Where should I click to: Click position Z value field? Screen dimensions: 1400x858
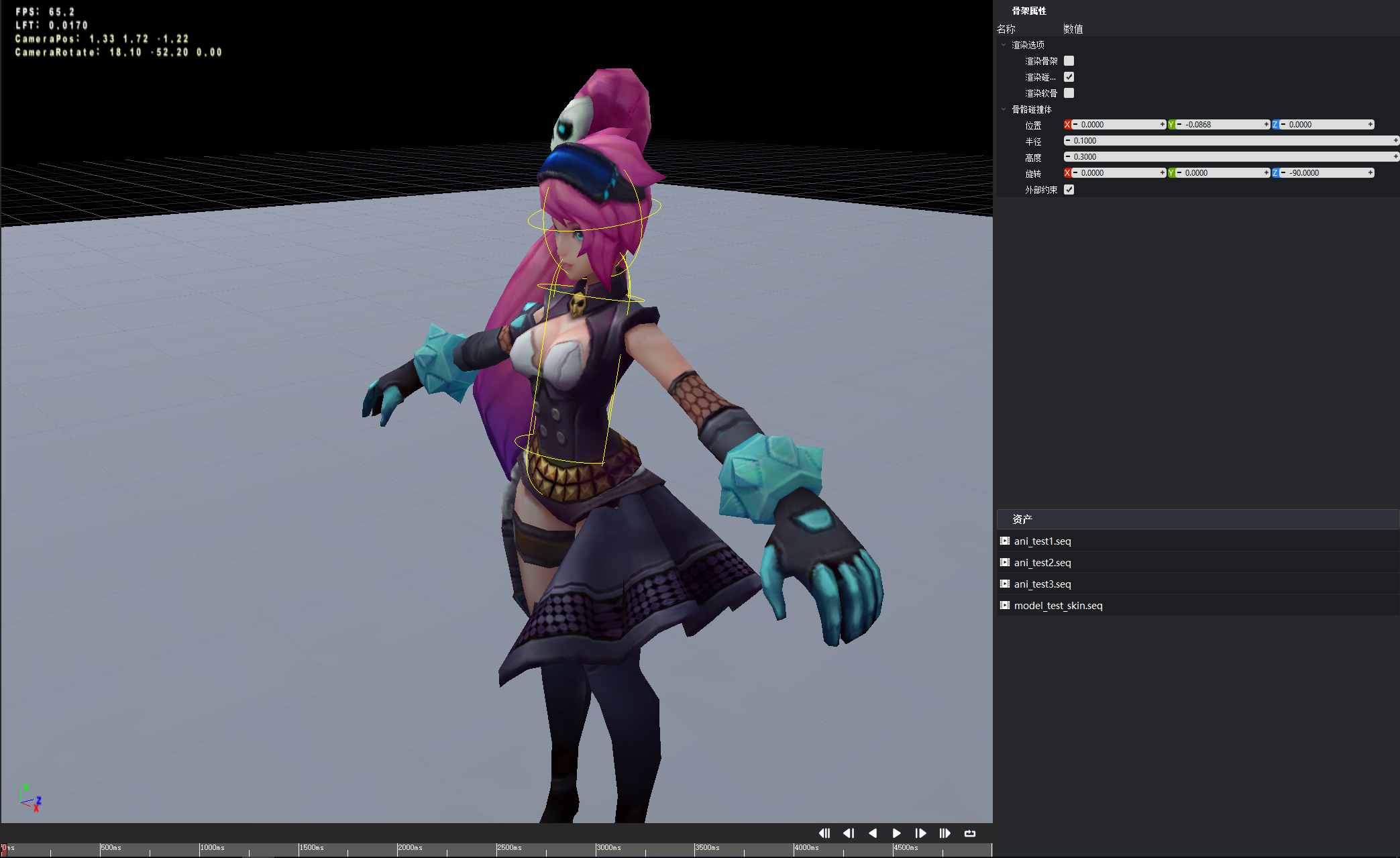click(1326, 125)
